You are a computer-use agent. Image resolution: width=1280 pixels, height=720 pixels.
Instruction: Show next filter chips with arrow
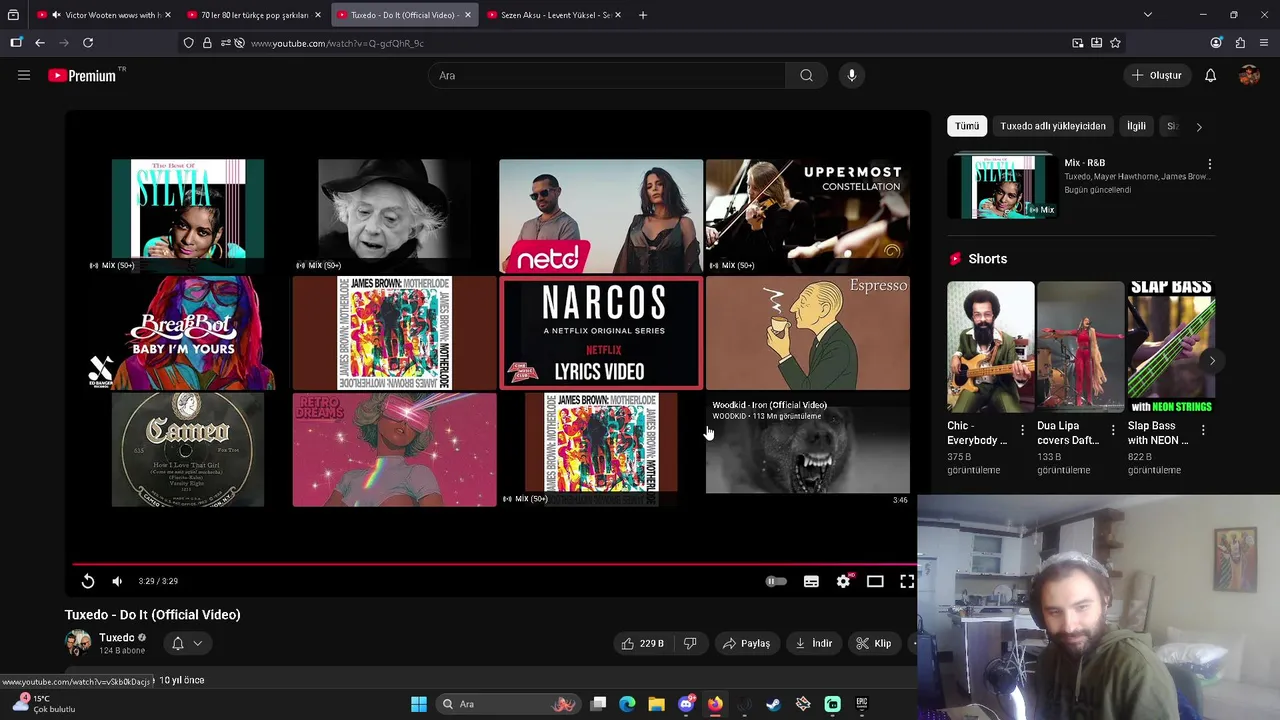(1199, 126)
